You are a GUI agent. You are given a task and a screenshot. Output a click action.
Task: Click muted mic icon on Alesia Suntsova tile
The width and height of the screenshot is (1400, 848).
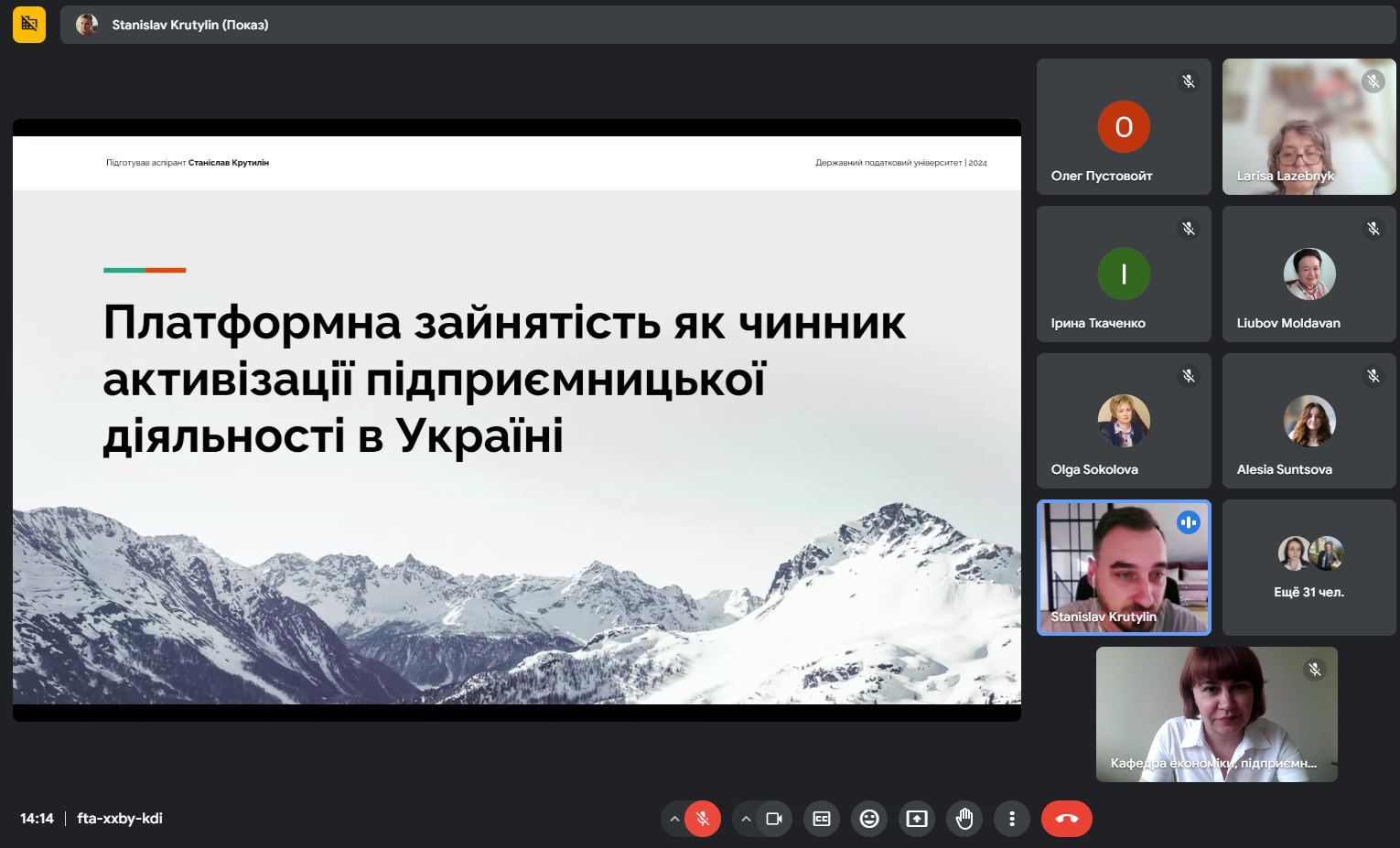click(1373, 375)
